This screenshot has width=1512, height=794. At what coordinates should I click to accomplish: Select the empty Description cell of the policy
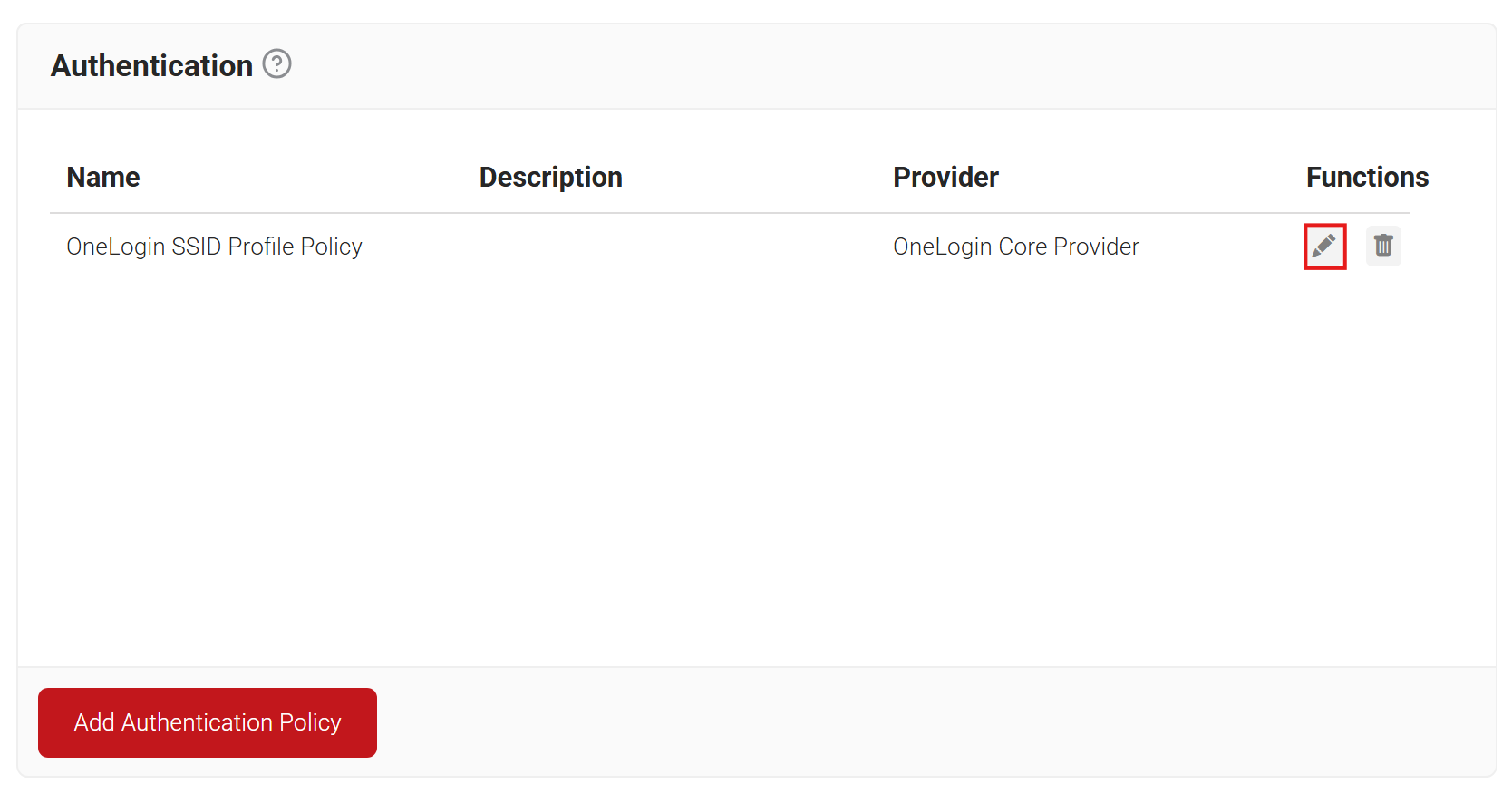click(669, 247)
